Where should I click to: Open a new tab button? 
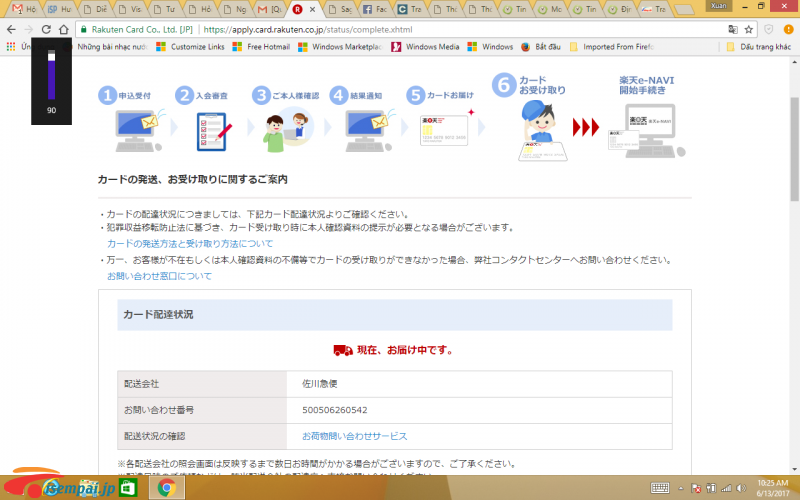click(x=684, y=9)
